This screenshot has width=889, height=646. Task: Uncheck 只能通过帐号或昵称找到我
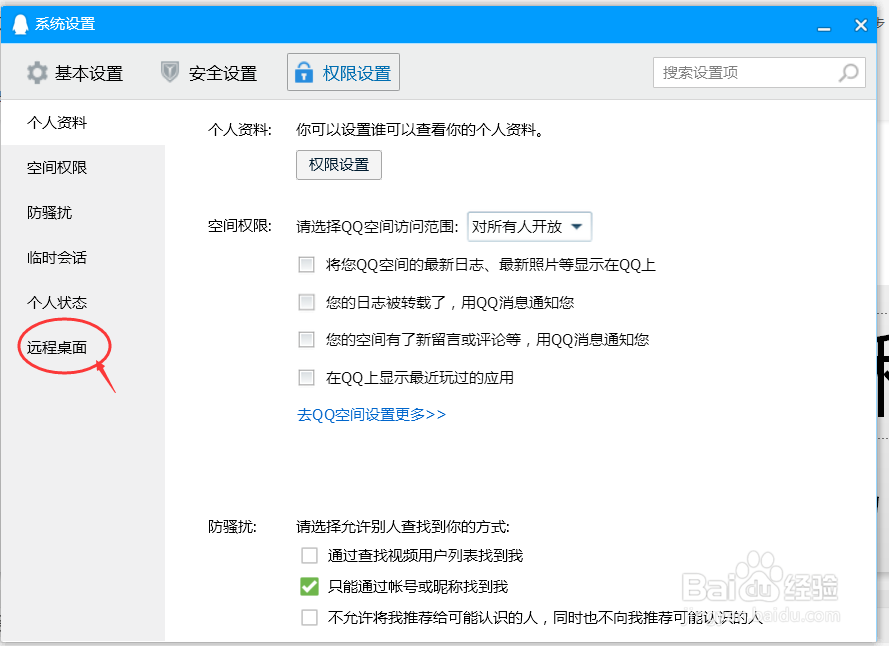coord(309,586)
